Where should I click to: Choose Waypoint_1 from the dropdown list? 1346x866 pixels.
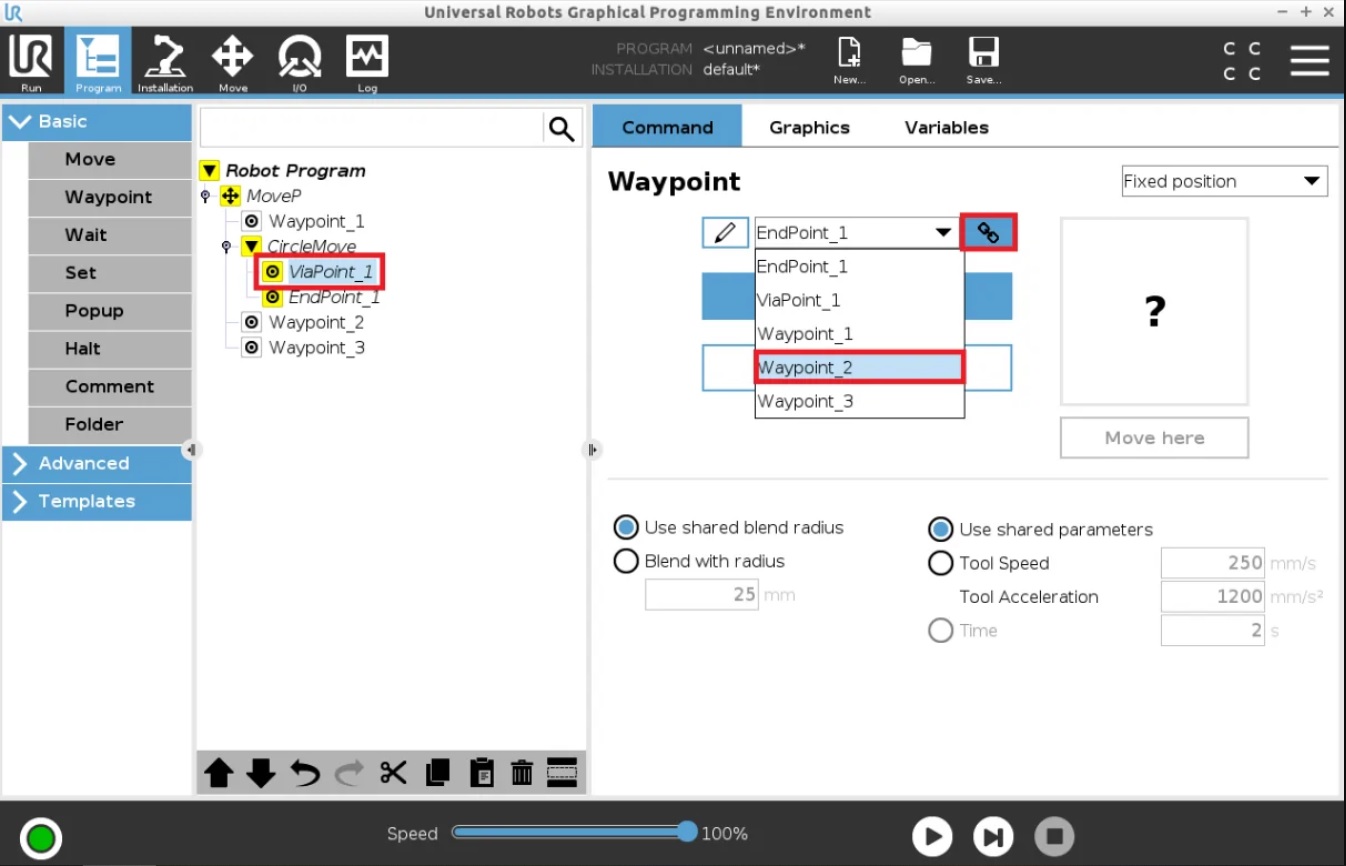tap(859, 334)
